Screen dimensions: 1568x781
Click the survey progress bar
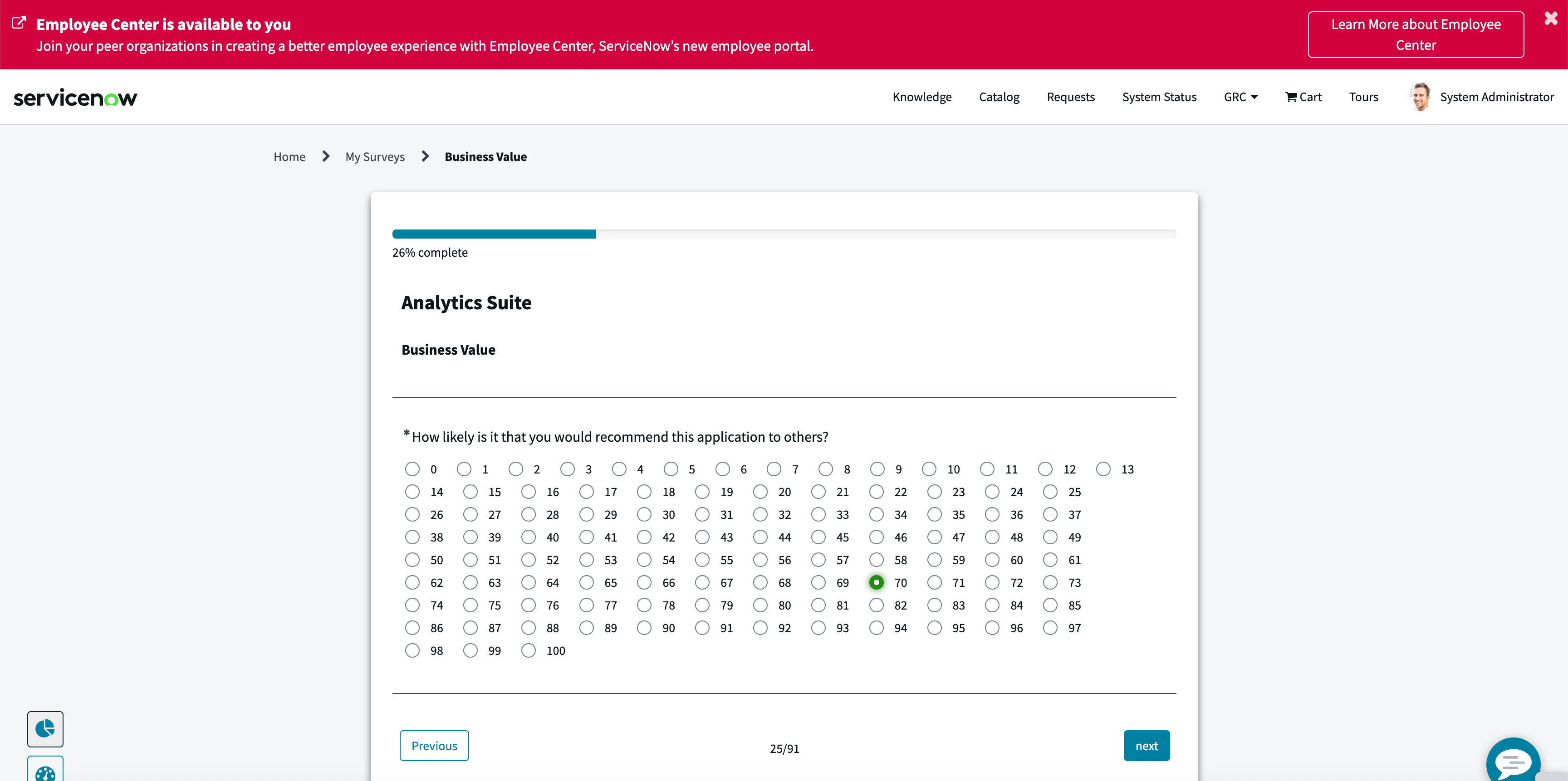pos(784,234)
